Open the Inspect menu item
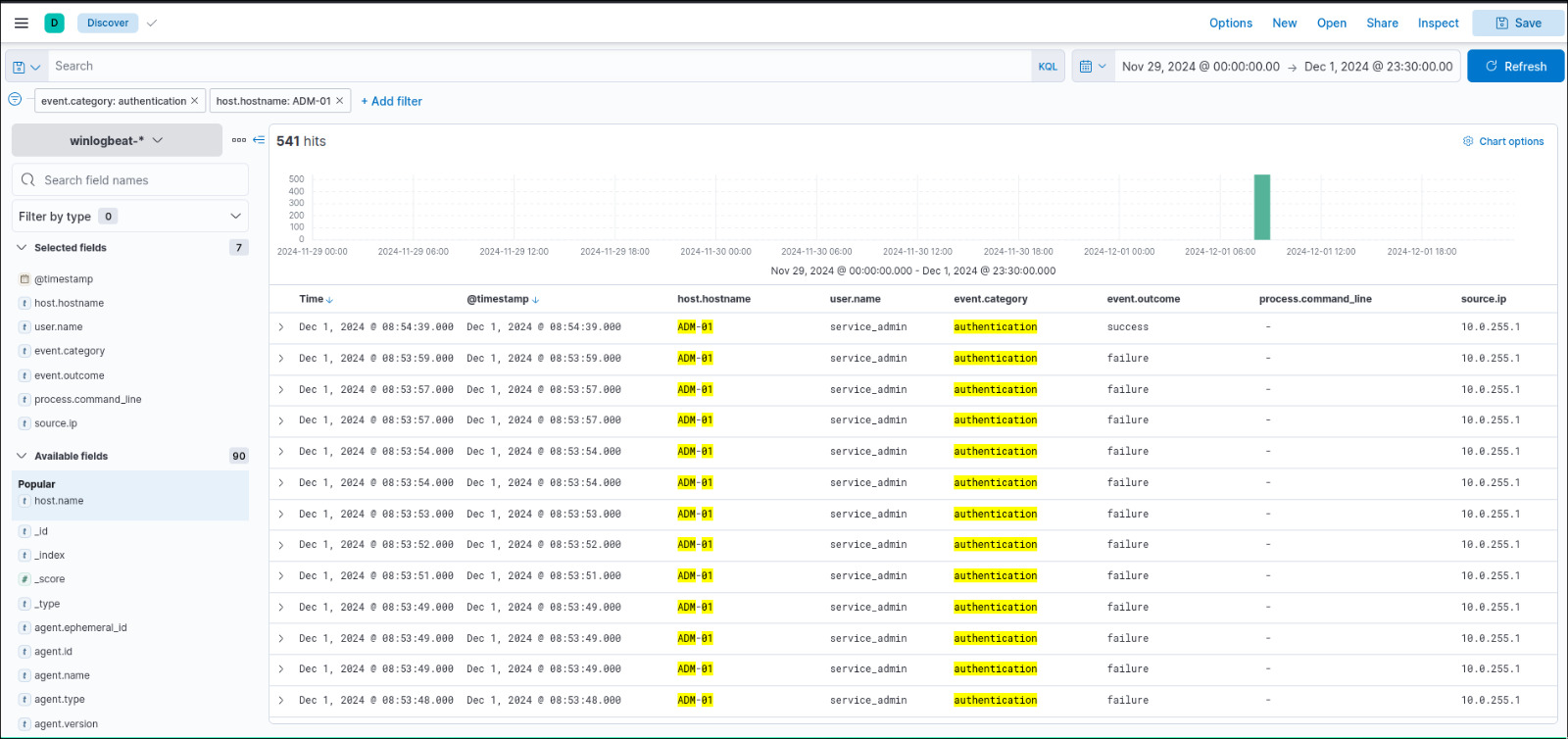 point(1438,23)
